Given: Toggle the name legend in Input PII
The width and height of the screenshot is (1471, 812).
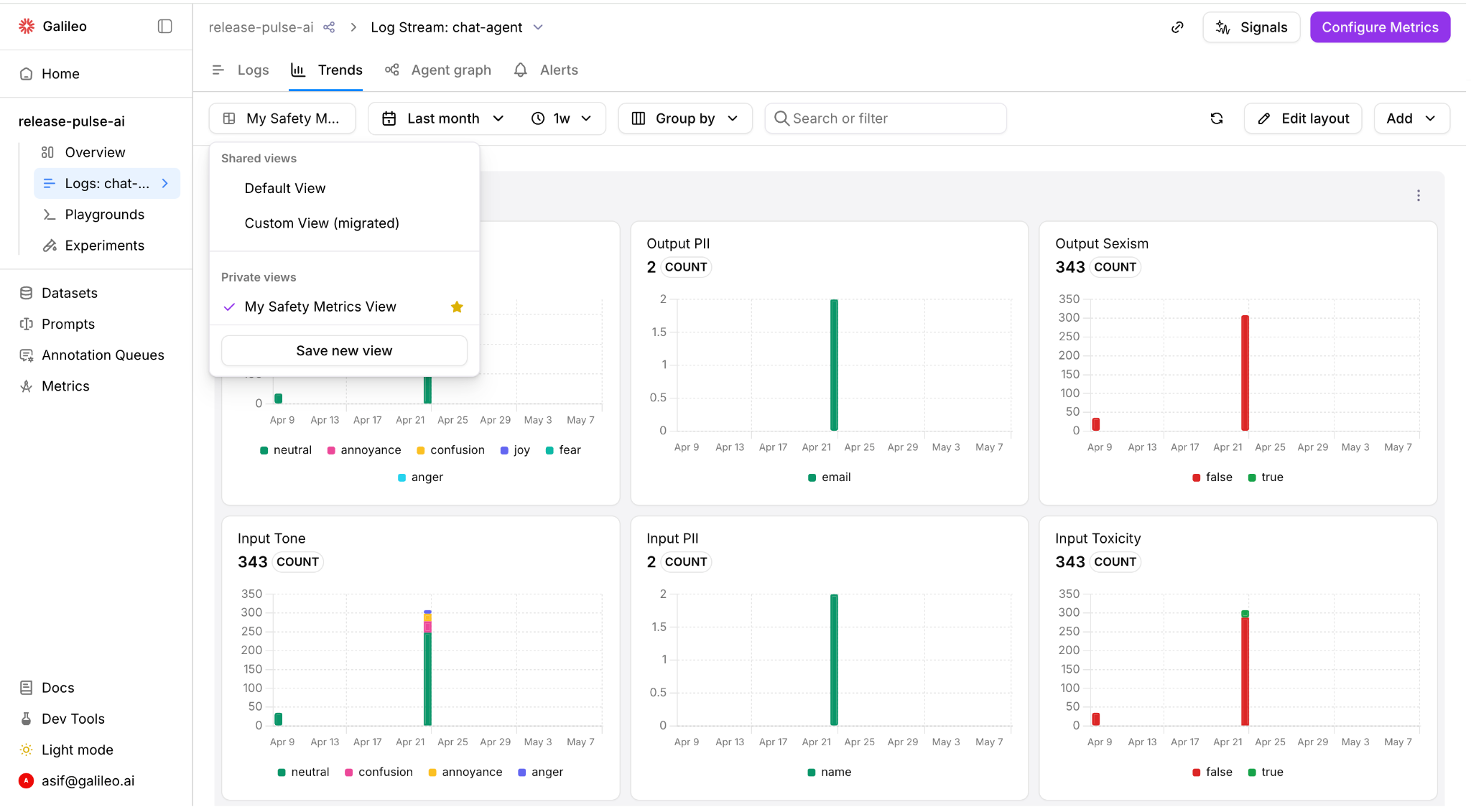Looking at the screenshot, I should pos(829,773).
